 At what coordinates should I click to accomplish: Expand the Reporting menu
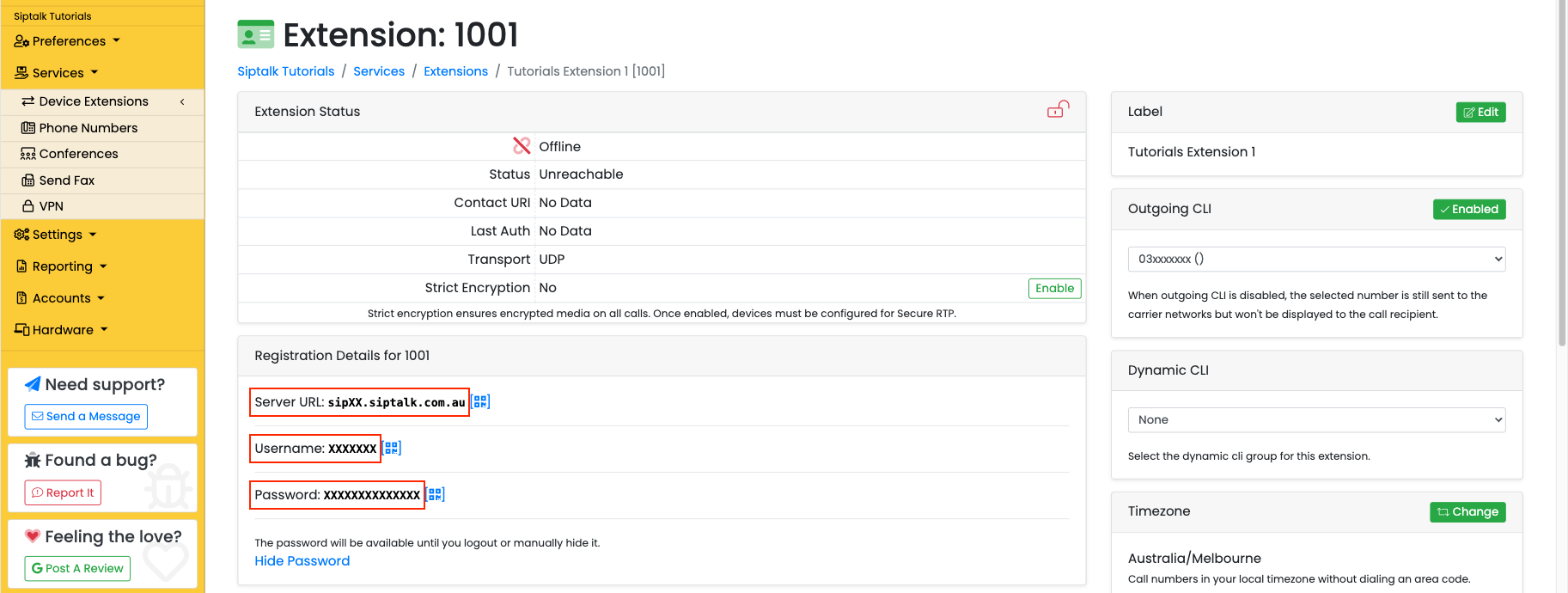click(61, 266)
